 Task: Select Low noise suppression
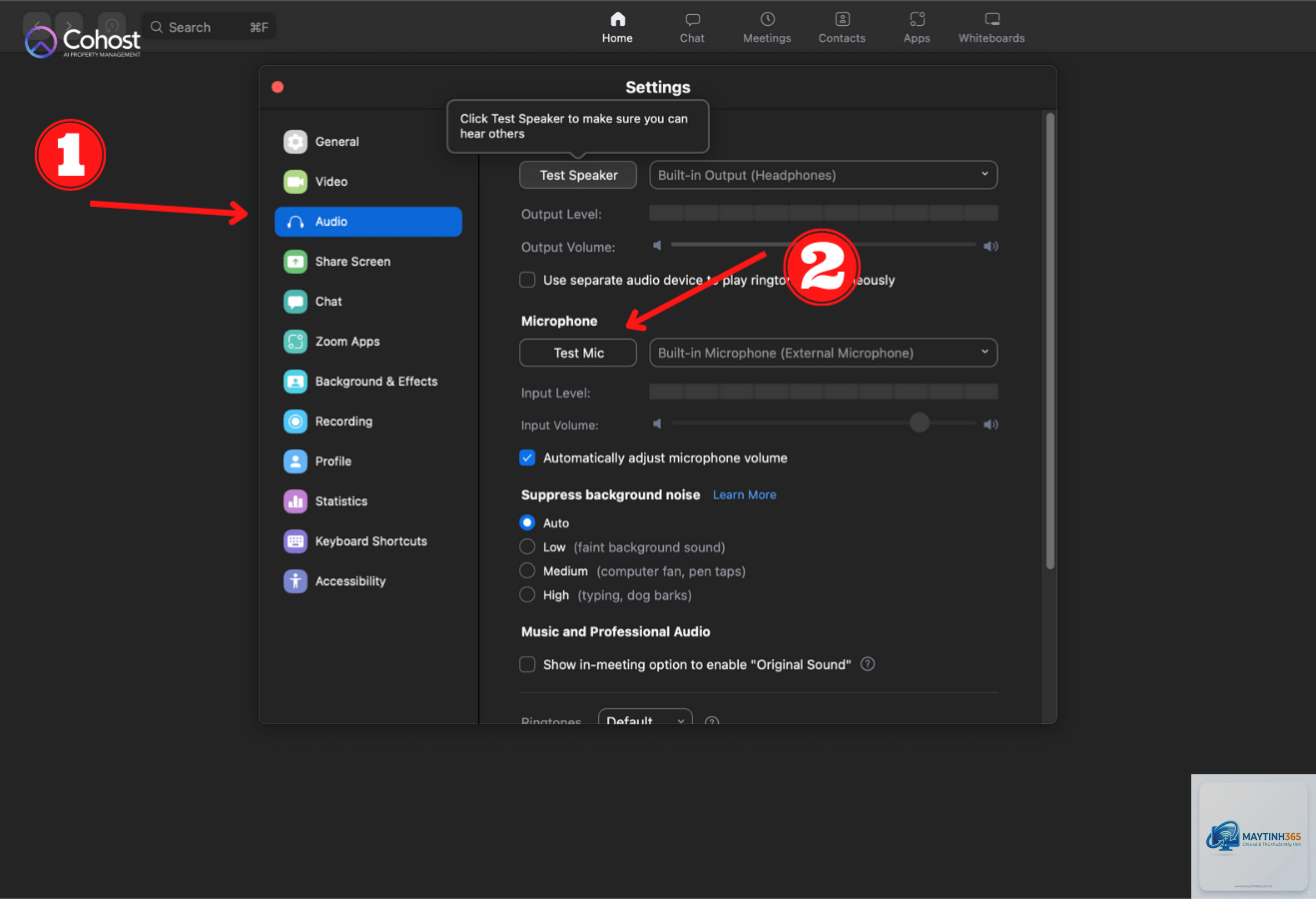[x=527, y=546]
